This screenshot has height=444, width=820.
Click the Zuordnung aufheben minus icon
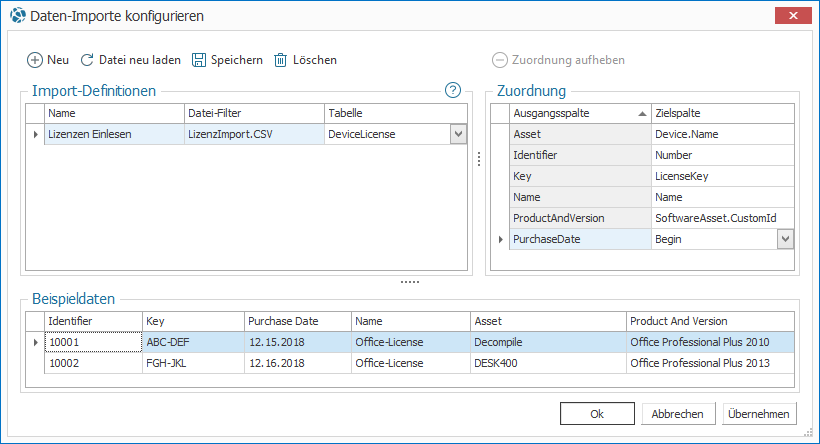tap(500, 60)
